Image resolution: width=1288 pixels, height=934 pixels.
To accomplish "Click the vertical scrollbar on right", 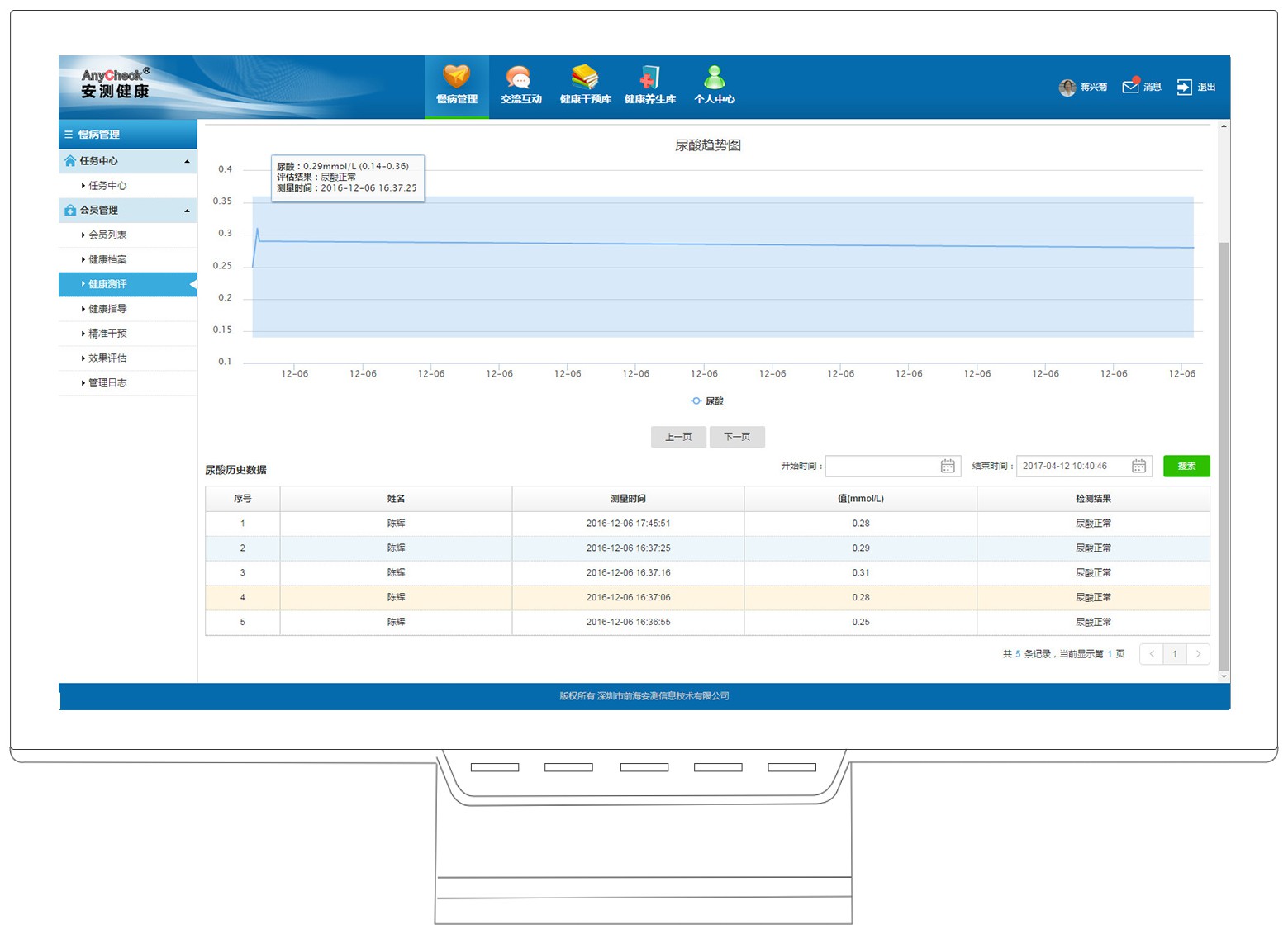I will point(1224,454).
